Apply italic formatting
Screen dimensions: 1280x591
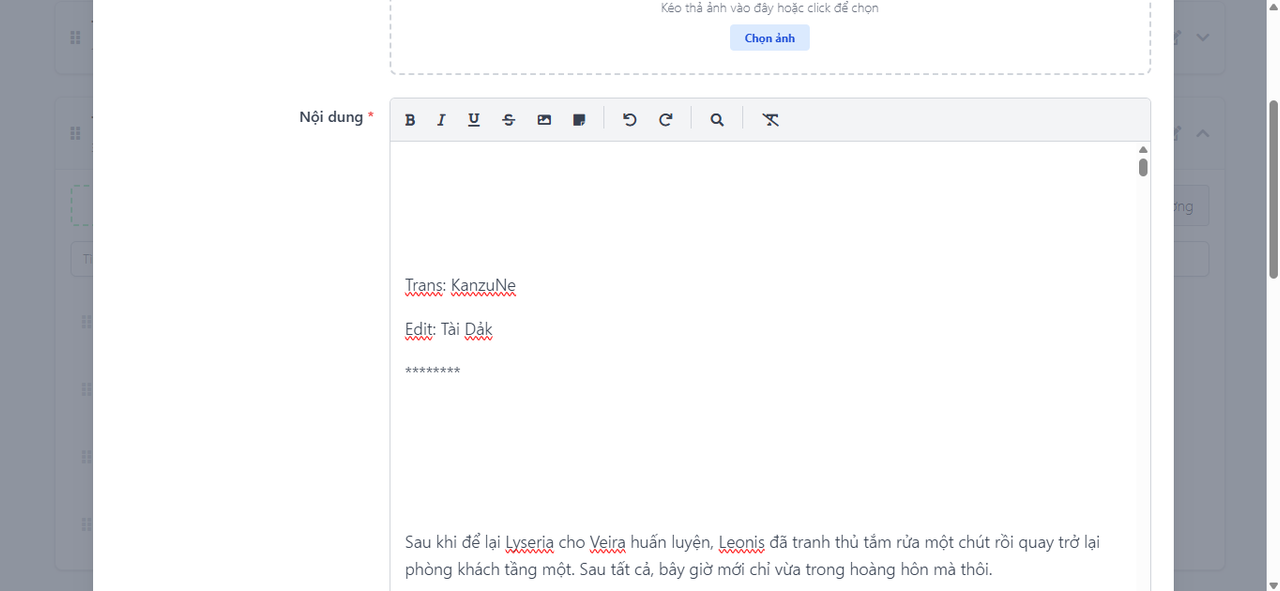(441, 120)
